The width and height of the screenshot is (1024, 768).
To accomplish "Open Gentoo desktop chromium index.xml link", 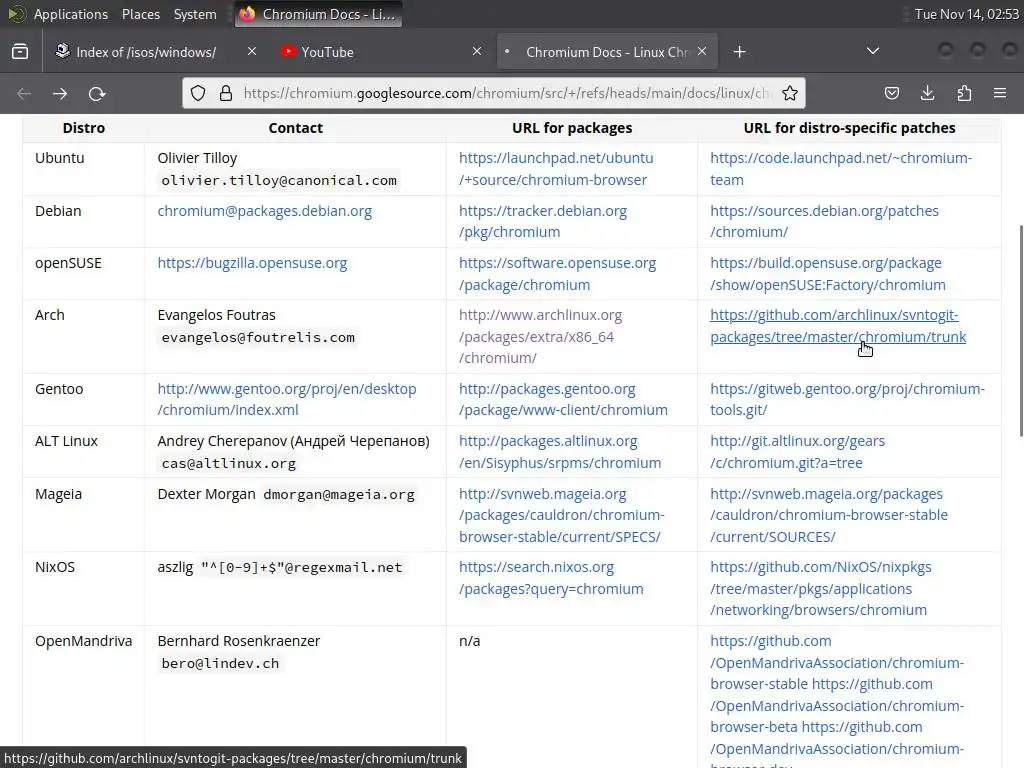I will pyautogui.click(x=287, y=399).
